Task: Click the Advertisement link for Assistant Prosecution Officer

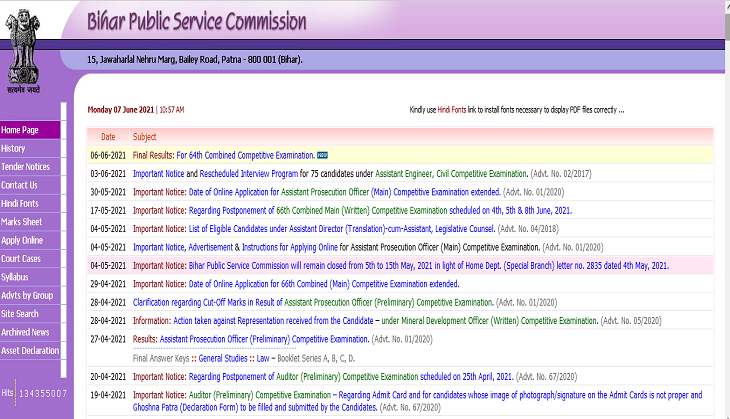Action: click(x=210, y=247)
